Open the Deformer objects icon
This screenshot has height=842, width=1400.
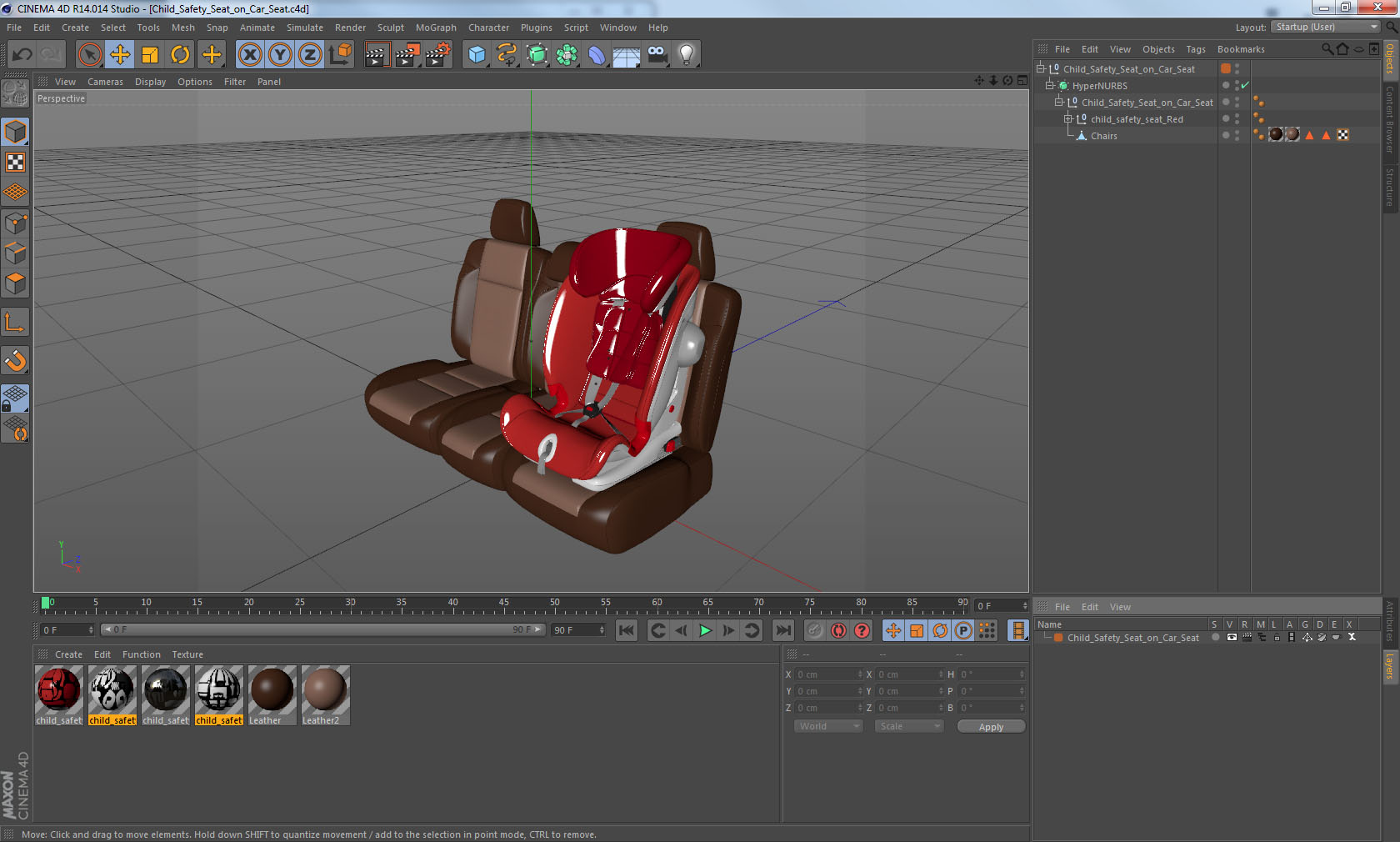(x=597, y=55)
